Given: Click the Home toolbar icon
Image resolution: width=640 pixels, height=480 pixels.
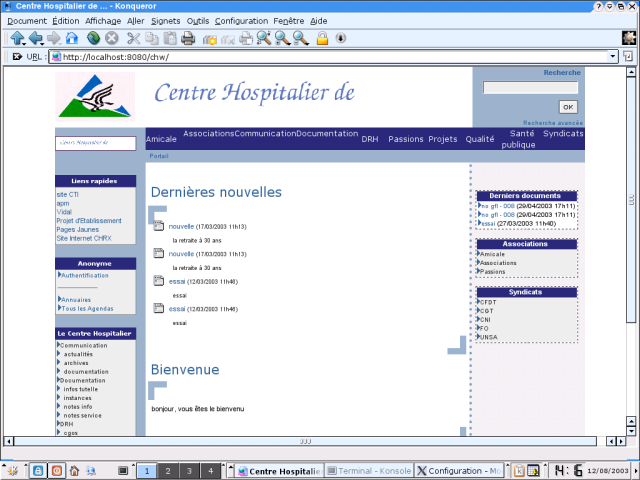Looking at the screenshot, I should click(x=72, y=38).
